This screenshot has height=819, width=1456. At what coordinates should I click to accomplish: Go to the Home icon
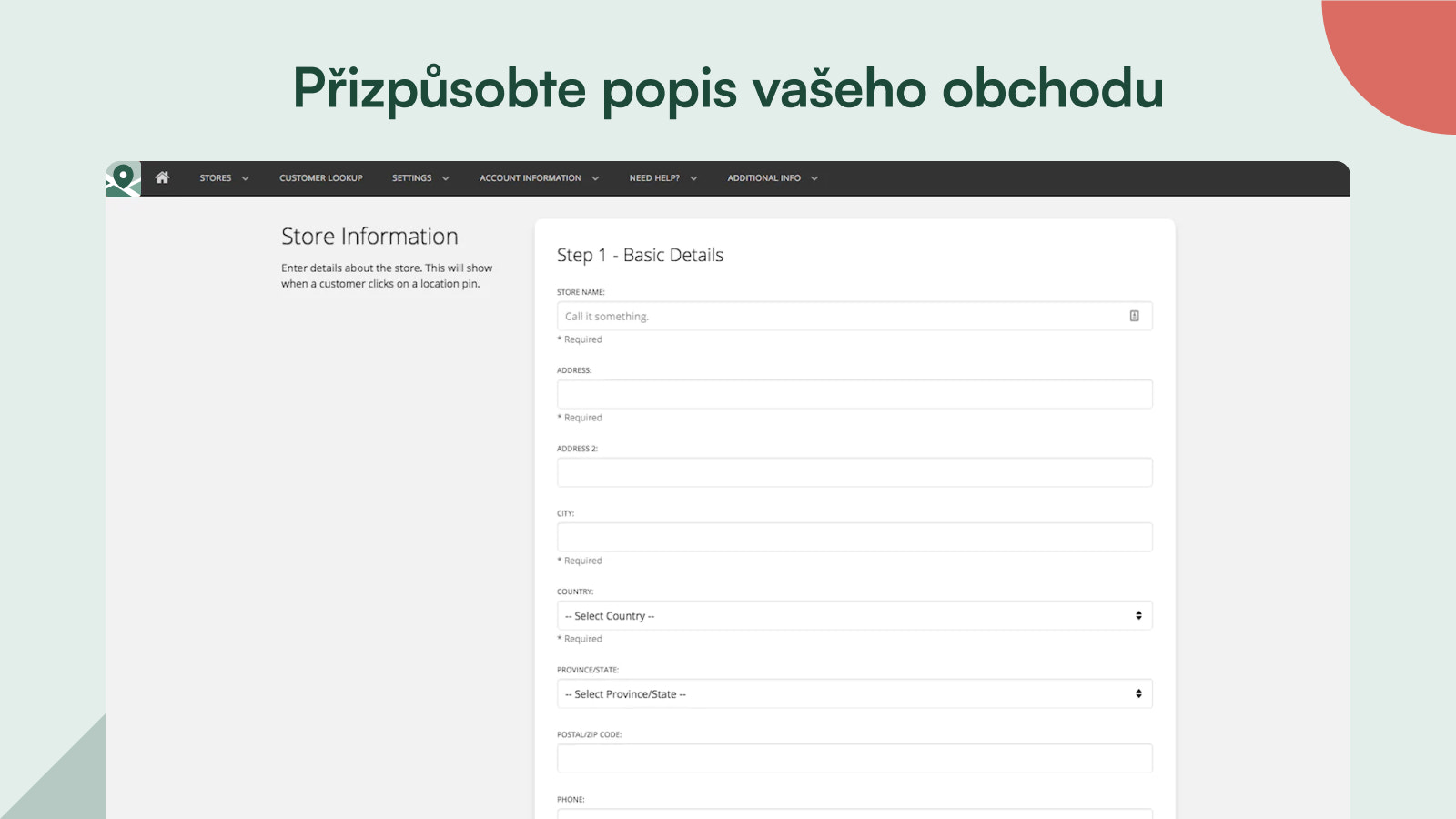coord(162,177)
